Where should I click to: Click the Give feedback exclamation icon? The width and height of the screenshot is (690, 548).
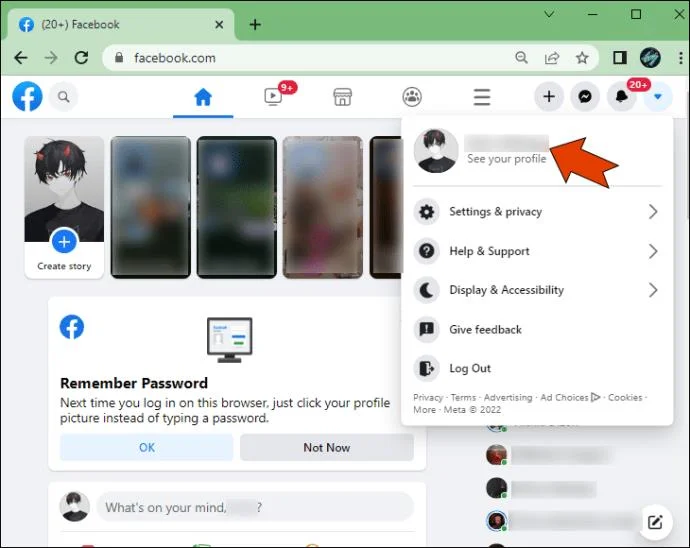(x=426, y=329)
